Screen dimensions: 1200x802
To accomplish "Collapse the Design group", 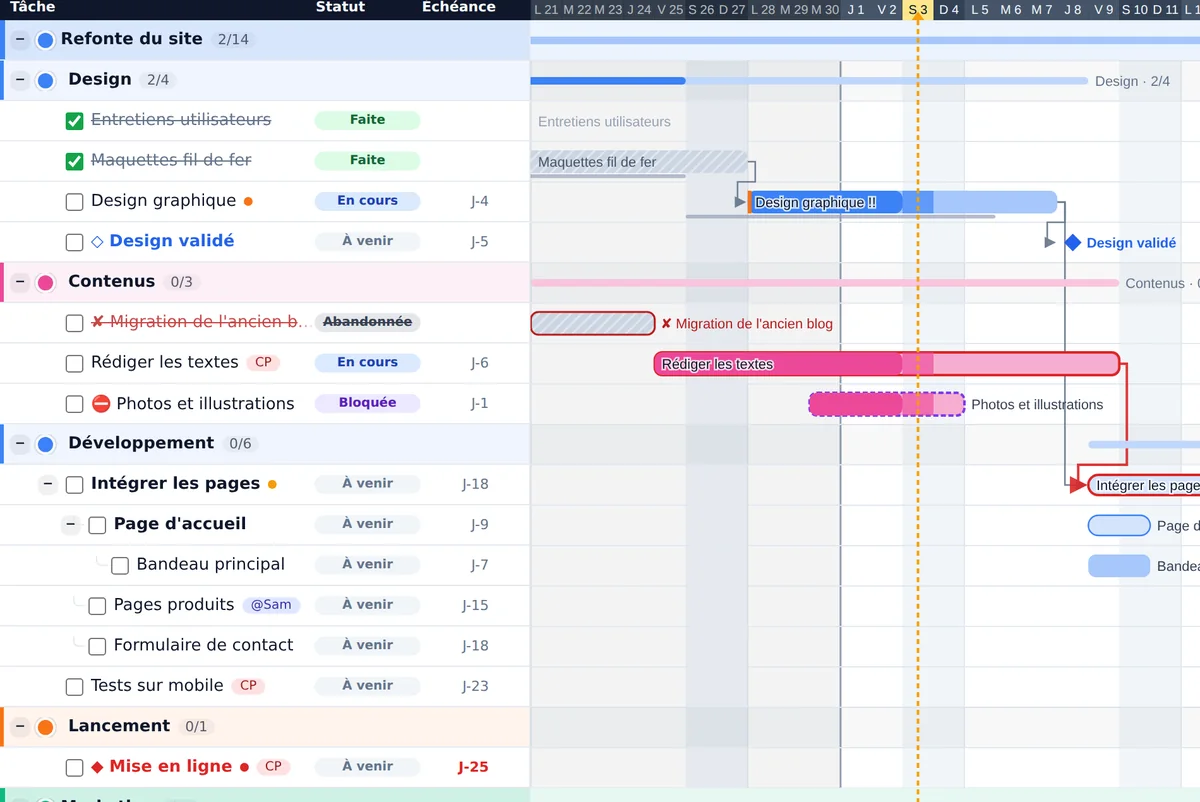I will pos(20,80).
